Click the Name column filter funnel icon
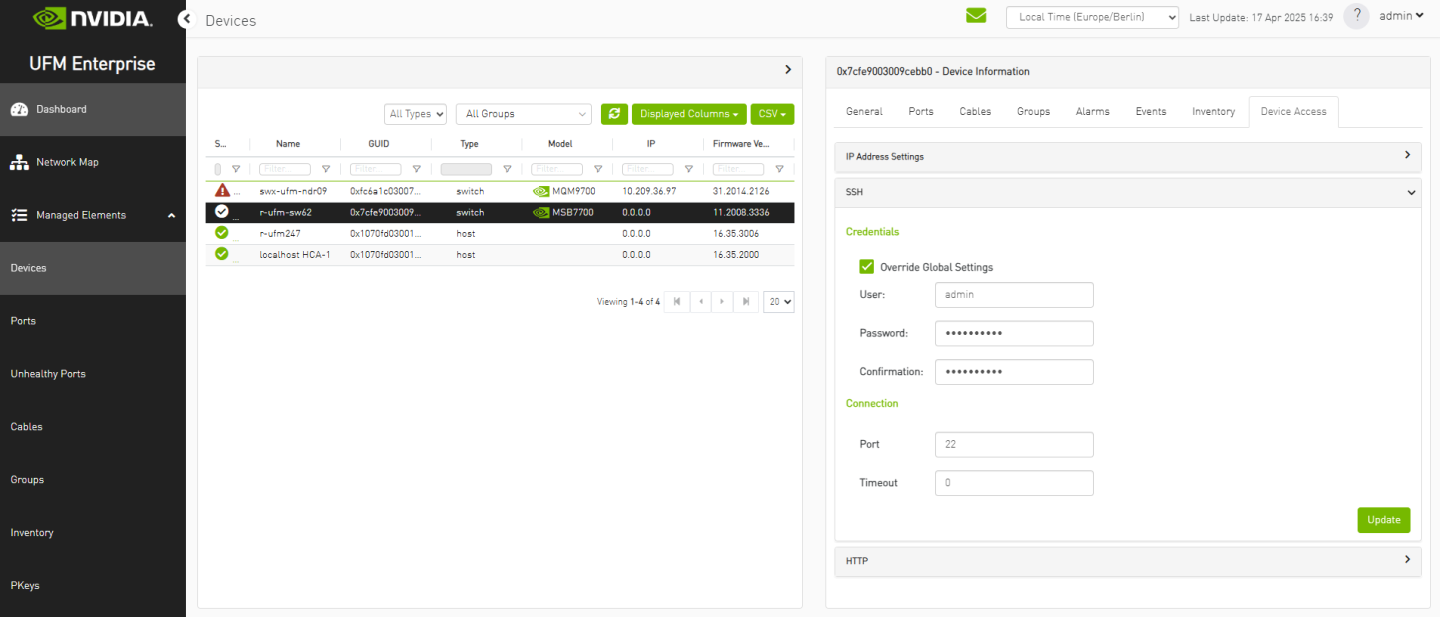The image size is (1440, 617). tap(325, 169)
